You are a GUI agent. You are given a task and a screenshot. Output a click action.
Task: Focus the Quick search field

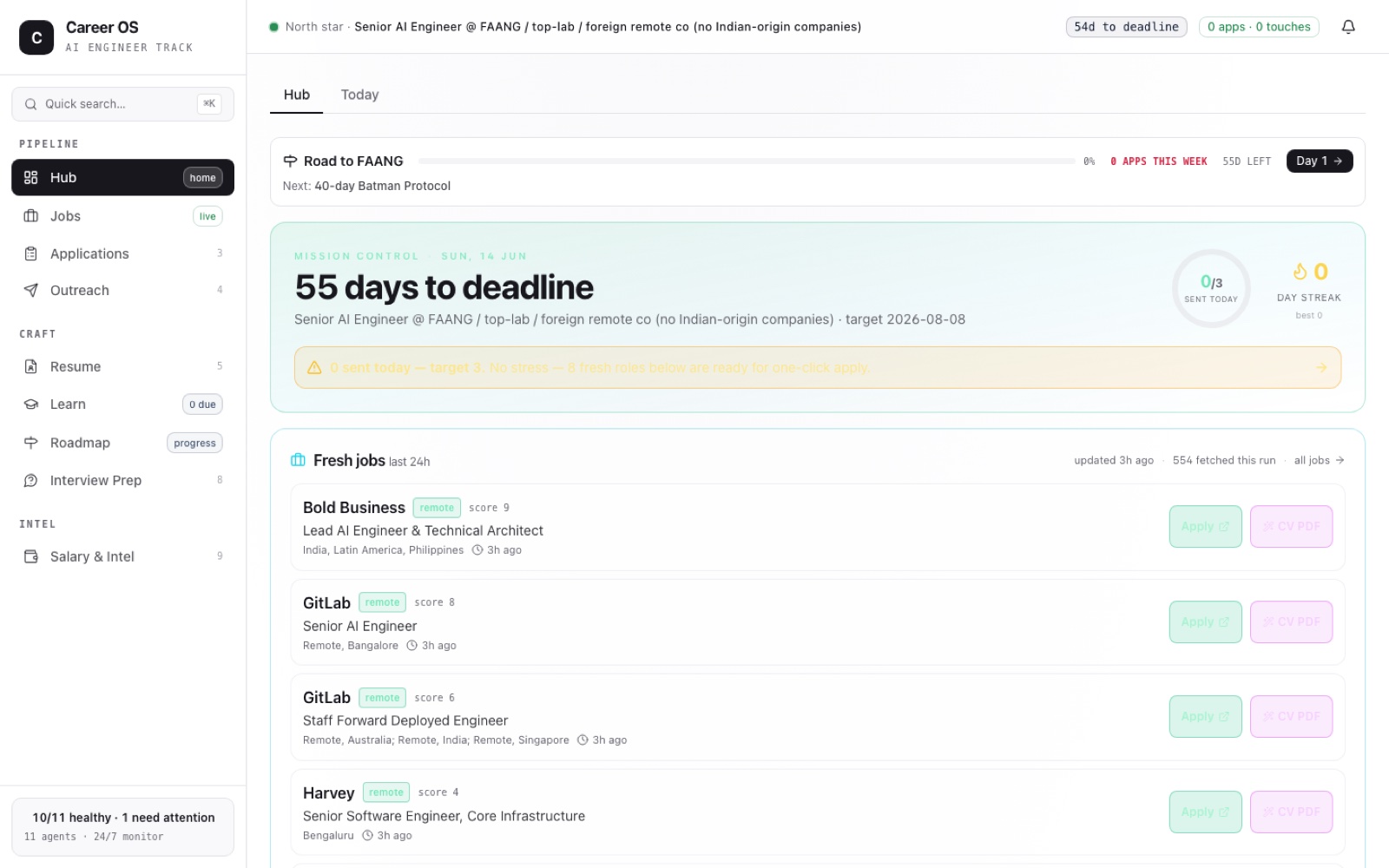(x=122, y=104)
